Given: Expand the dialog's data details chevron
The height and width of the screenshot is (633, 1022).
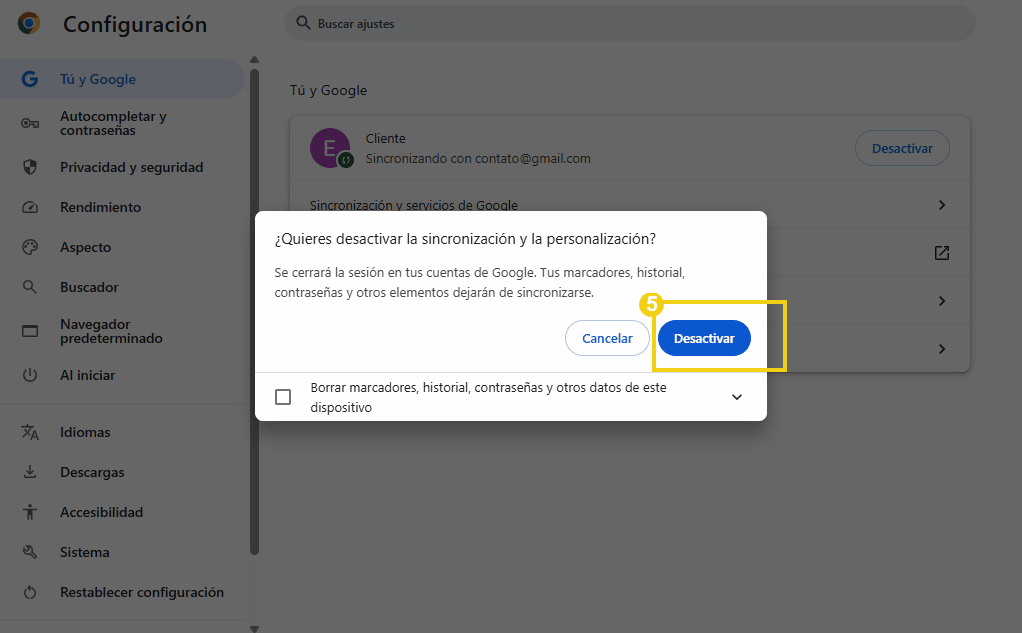Looking at the screenshot, I should point(737,397).
